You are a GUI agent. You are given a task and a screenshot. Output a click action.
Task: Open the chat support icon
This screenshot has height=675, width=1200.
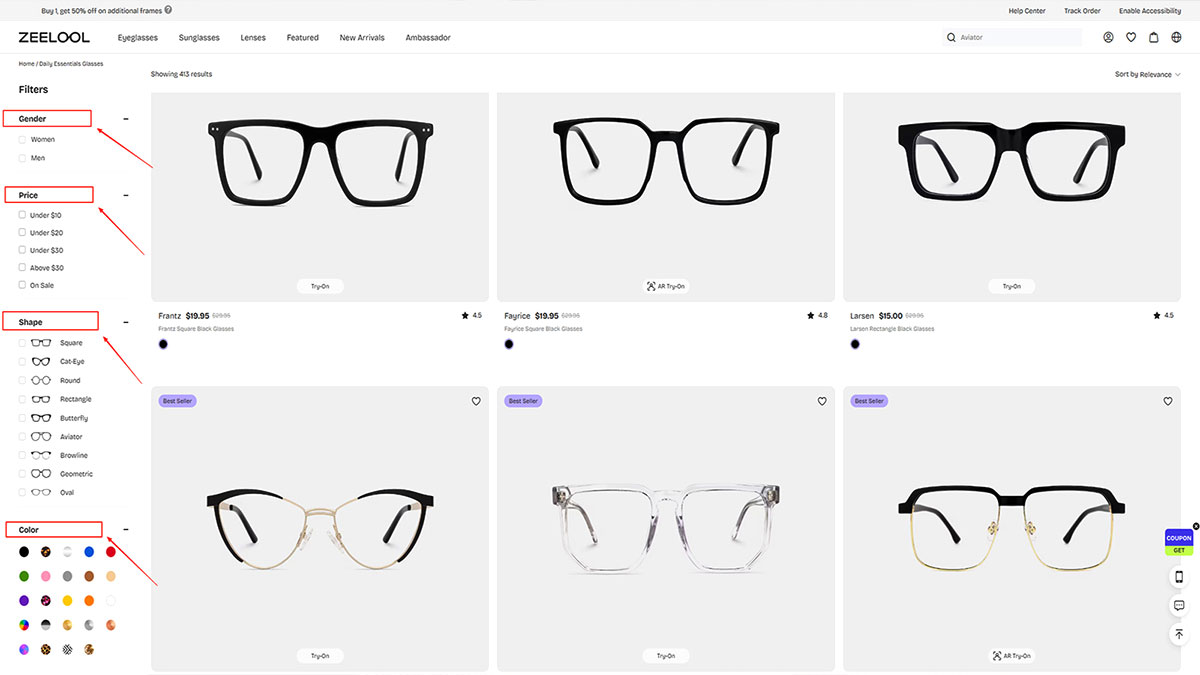coord(1179,606)
